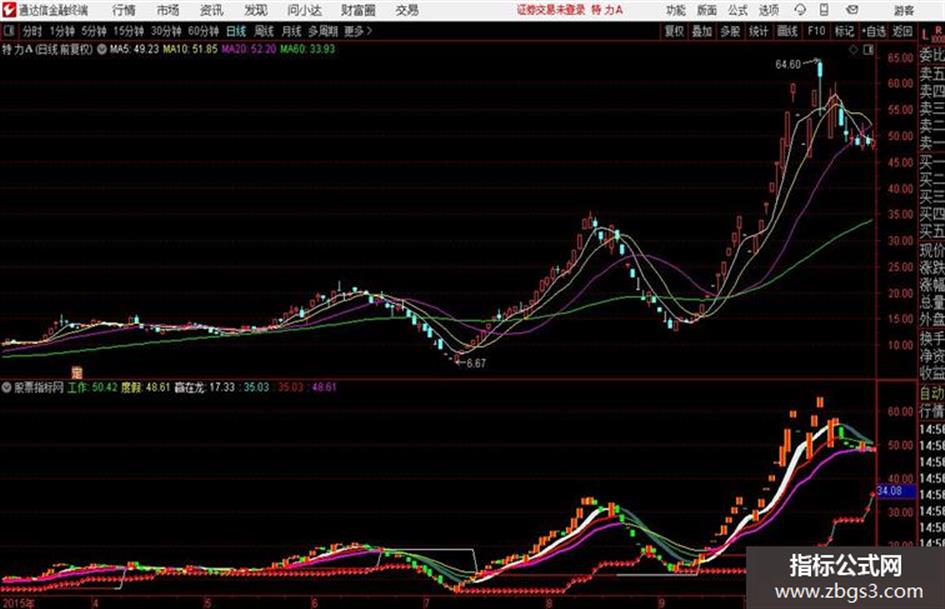945x609 pixels.
Task: Click the MA5 moving average label
Action: click(134, 49)
